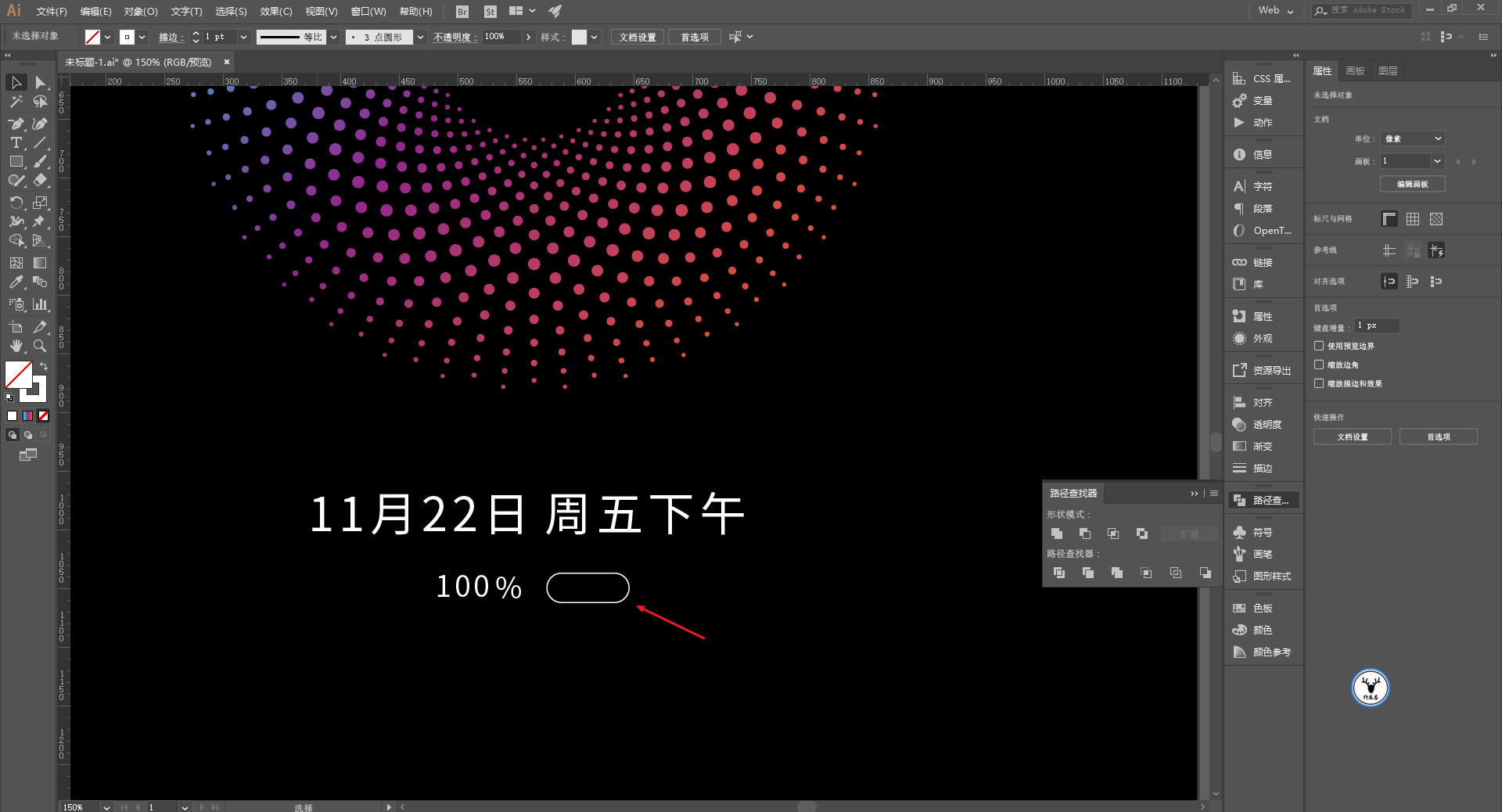Pick the Eraser tool
This screenshot has width=1502, height=812.
pyautogui.click(x=40, y=180)
